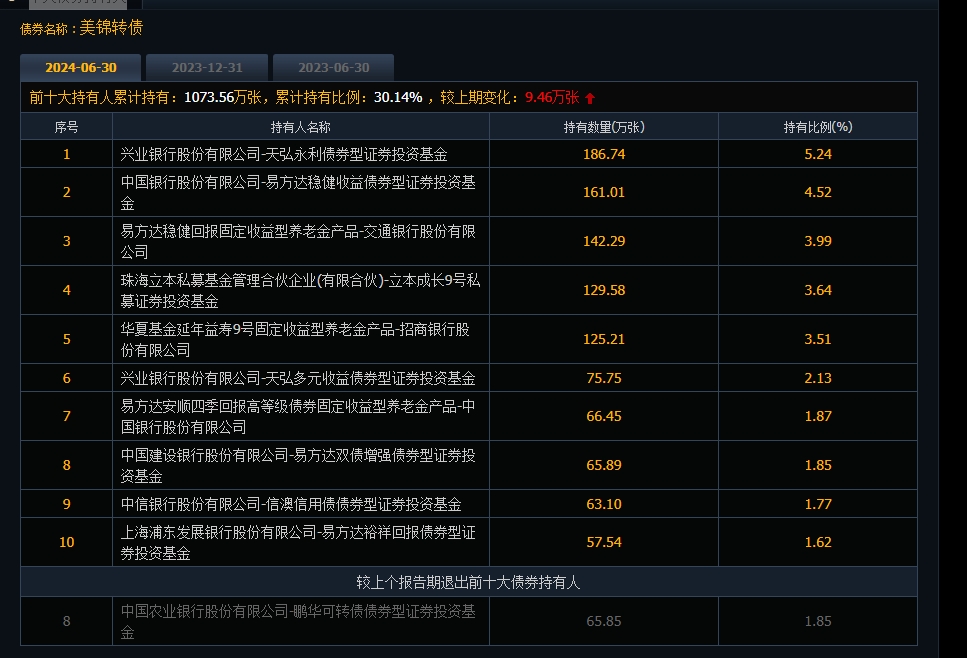Click serial number 5 cell

[x=67, y=339]
